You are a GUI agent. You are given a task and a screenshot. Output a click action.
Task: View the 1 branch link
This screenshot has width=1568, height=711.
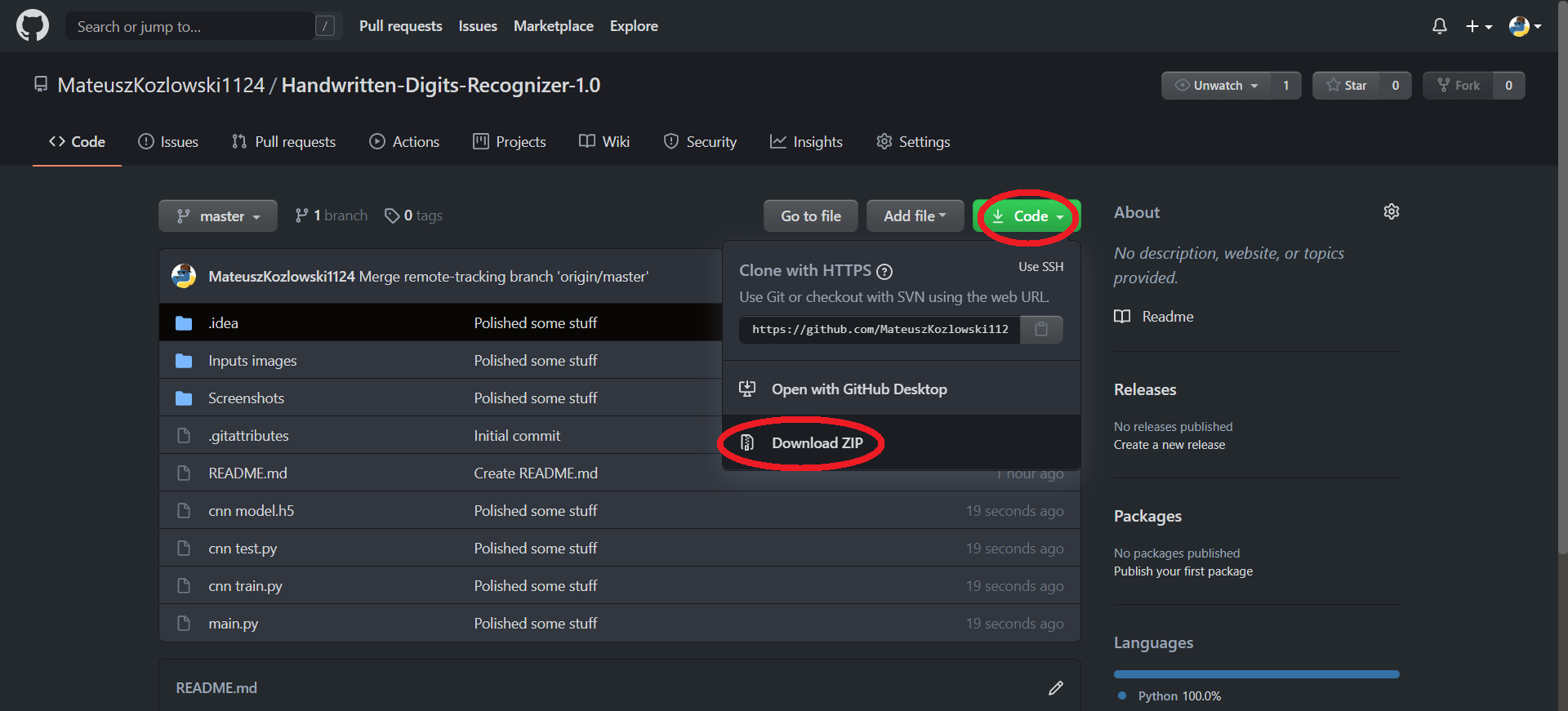coord(331,216)
